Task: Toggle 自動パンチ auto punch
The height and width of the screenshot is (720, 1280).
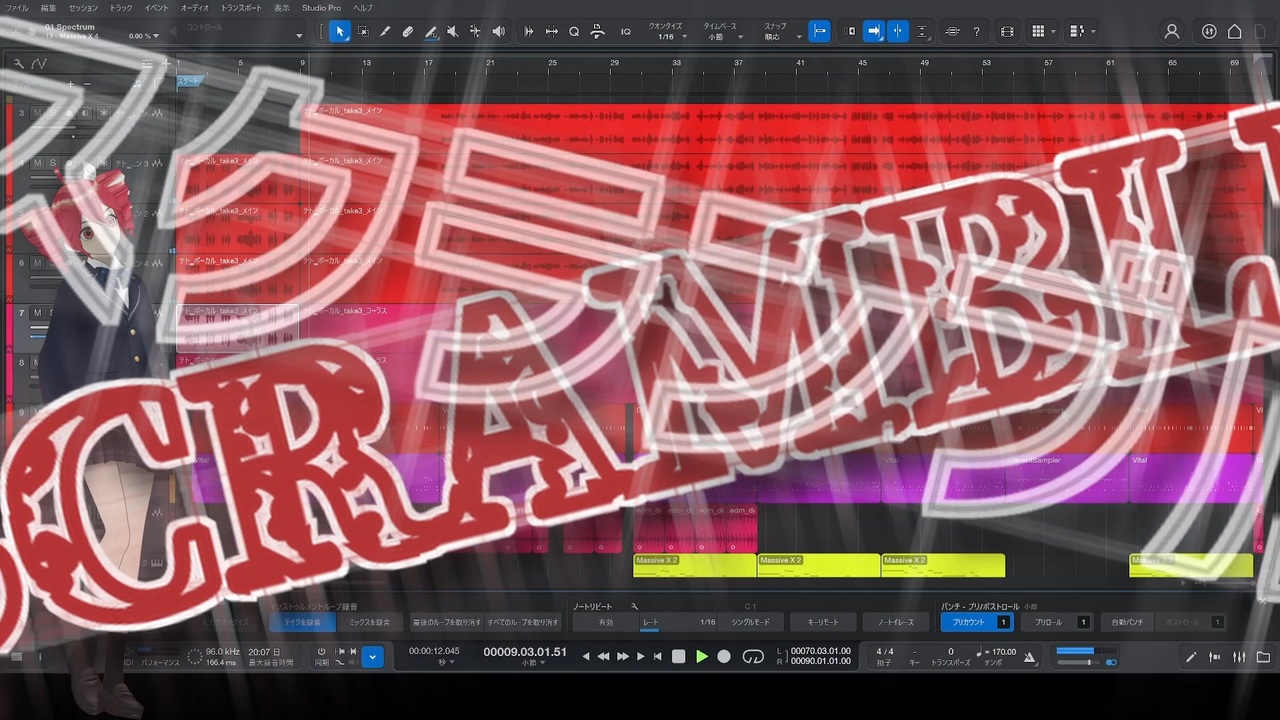Action: (x=1127, y=622)
